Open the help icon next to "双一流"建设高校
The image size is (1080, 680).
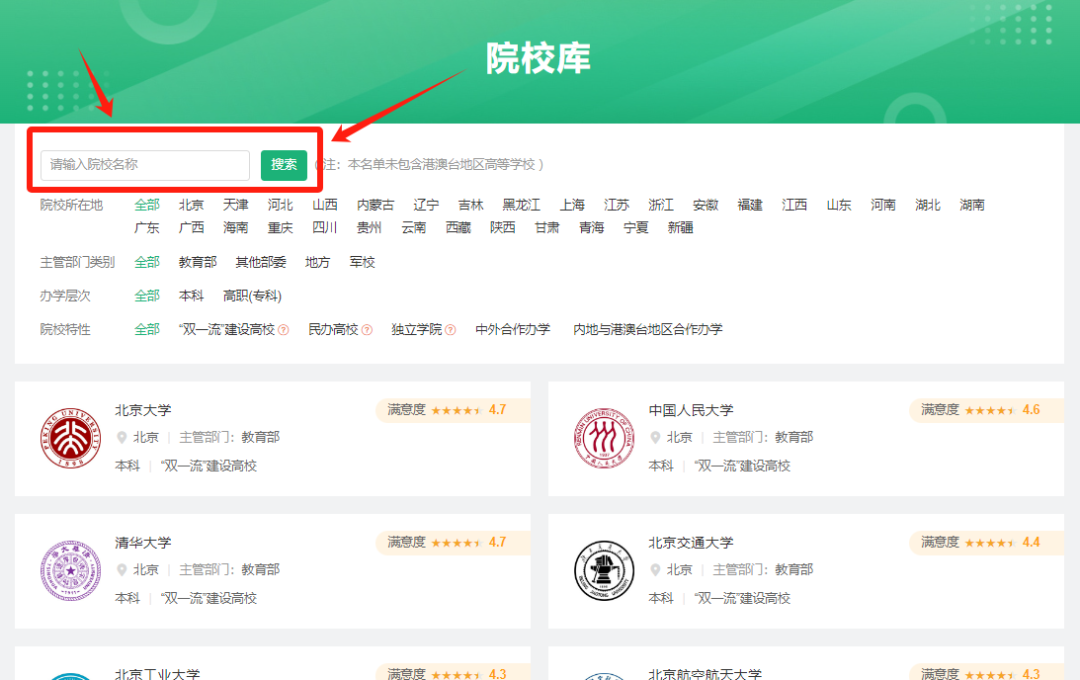pos(283,330)
